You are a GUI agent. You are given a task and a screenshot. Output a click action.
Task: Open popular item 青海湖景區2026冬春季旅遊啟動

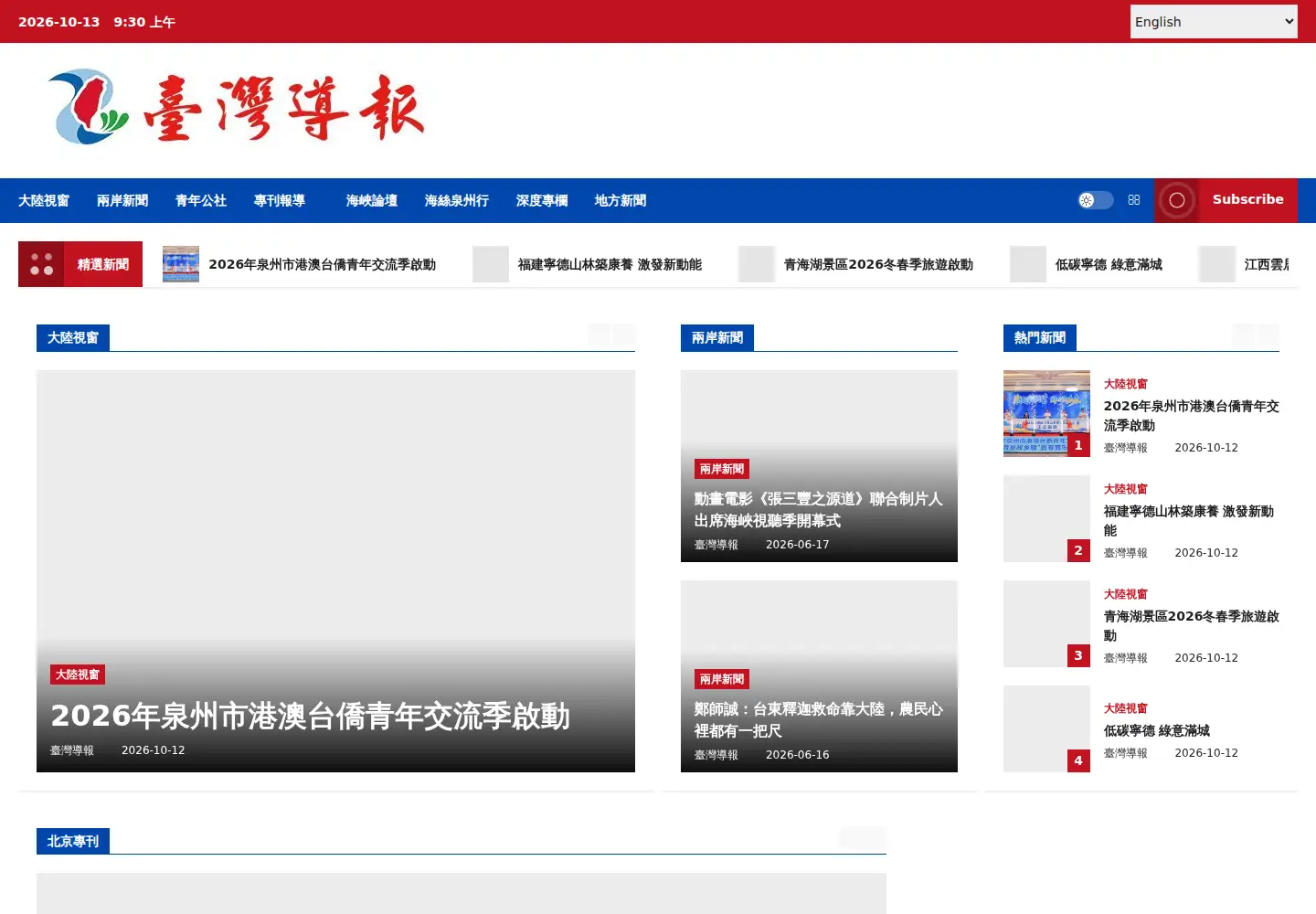click(1191, 626)
